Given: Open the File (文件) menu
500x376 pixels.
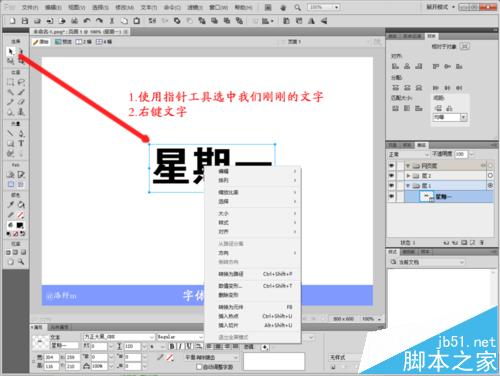Looking at the screenshot, I should (x=30, y=7).
